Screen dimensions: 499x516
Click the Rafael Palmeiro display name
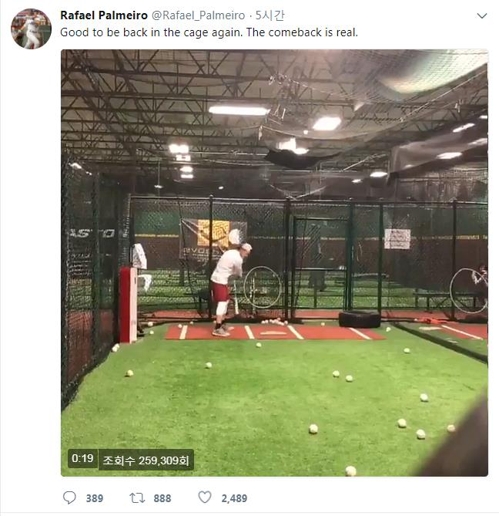[104, 15]
